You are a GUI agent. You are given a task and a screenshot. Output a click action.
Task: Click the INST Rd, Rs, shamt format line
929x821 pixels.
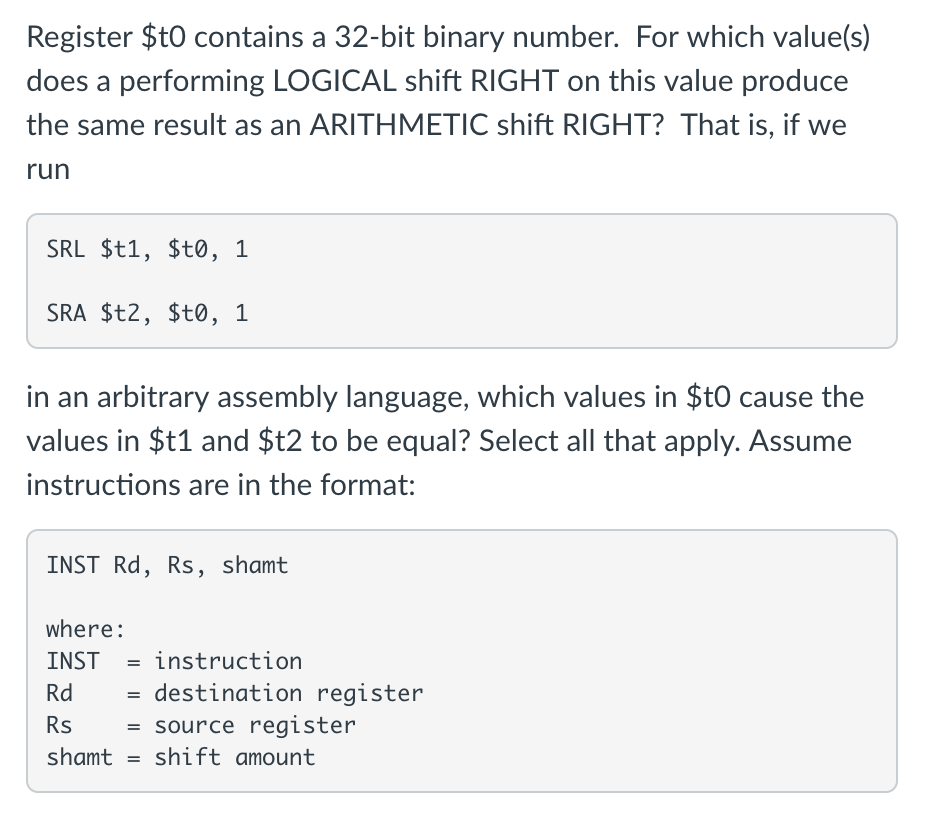167,566
